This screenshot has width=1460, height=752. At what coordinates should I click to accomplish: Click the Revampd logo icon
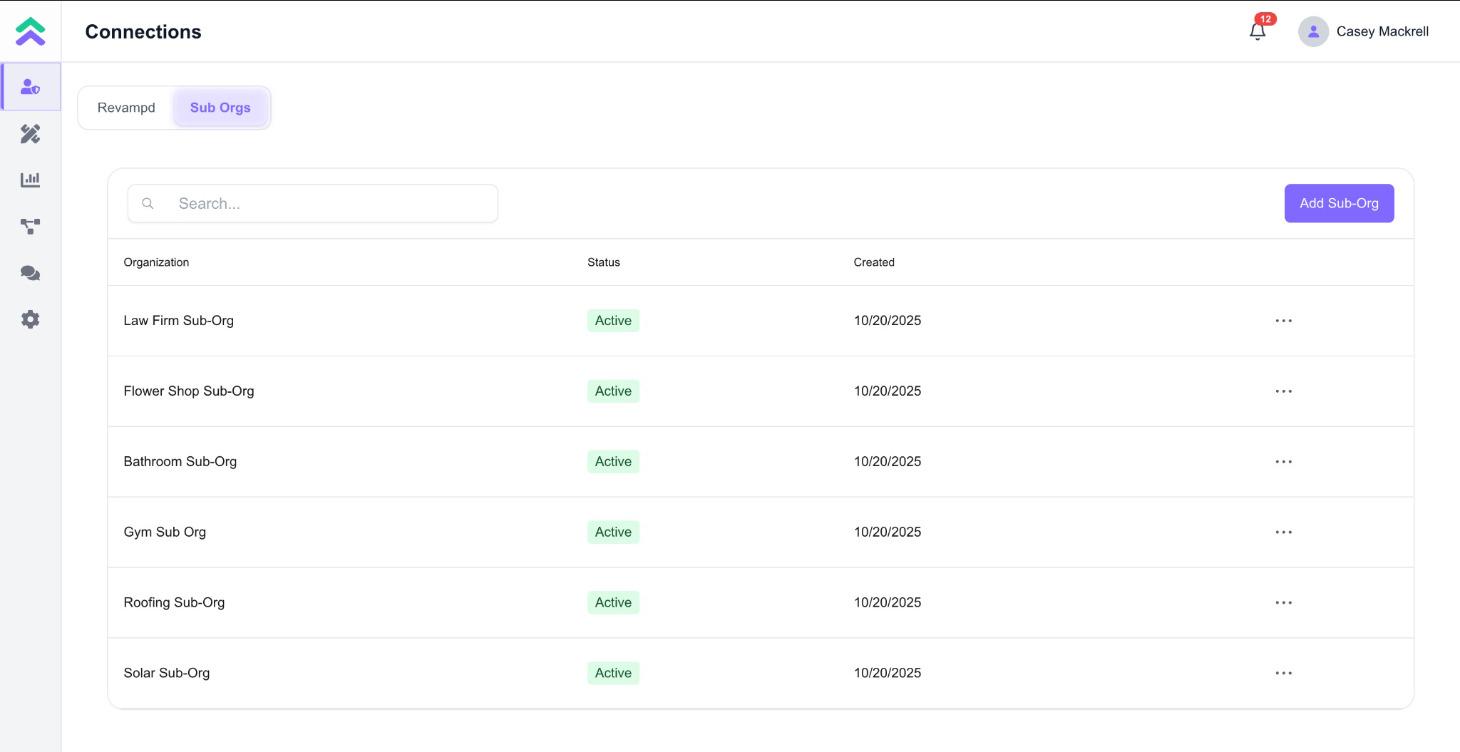click(x=30, y=31)
